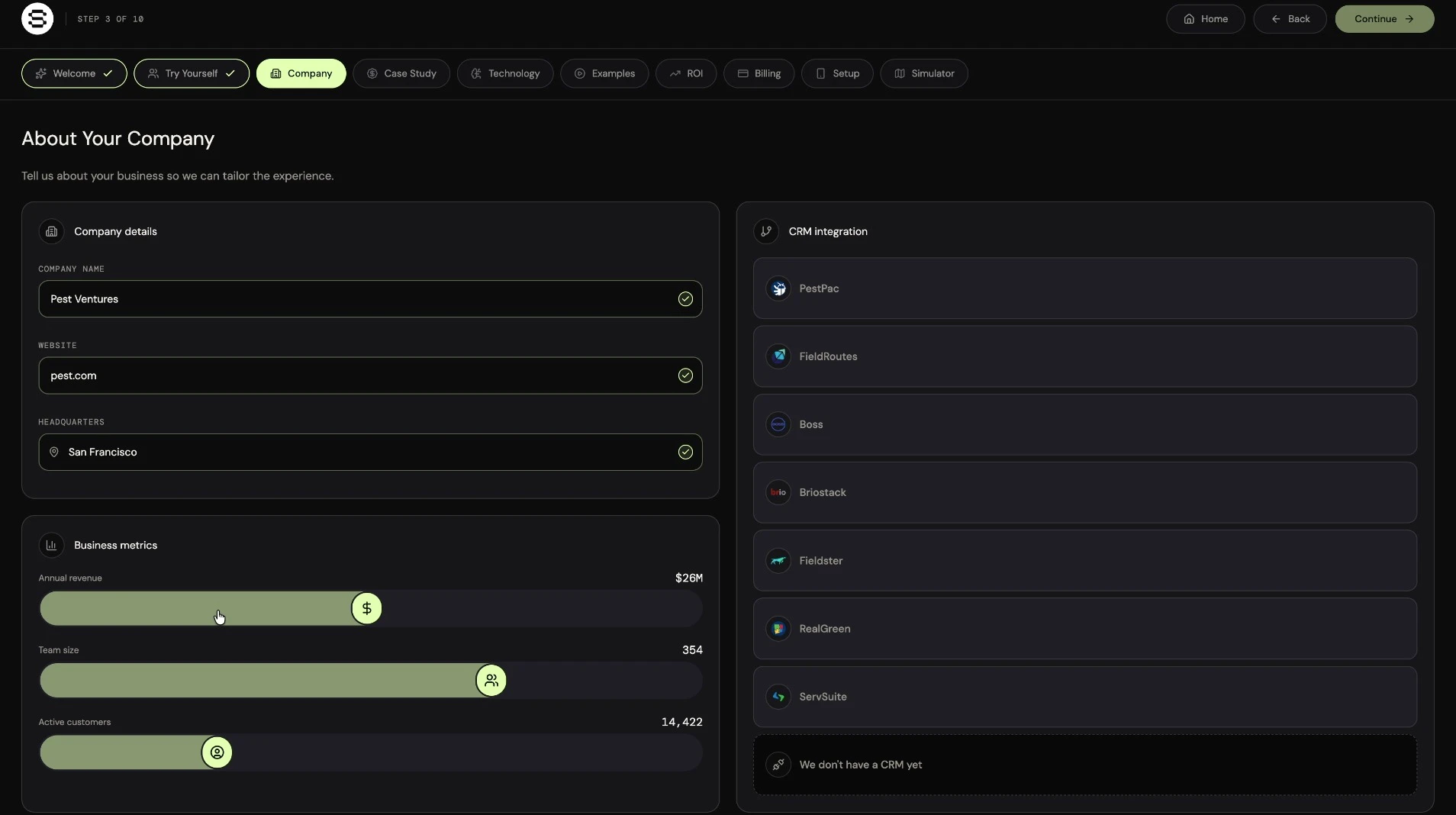Viewport: 1456px width, 815px height.
Task: Click the Team size slider handle
Action: [x=491, y=681]
